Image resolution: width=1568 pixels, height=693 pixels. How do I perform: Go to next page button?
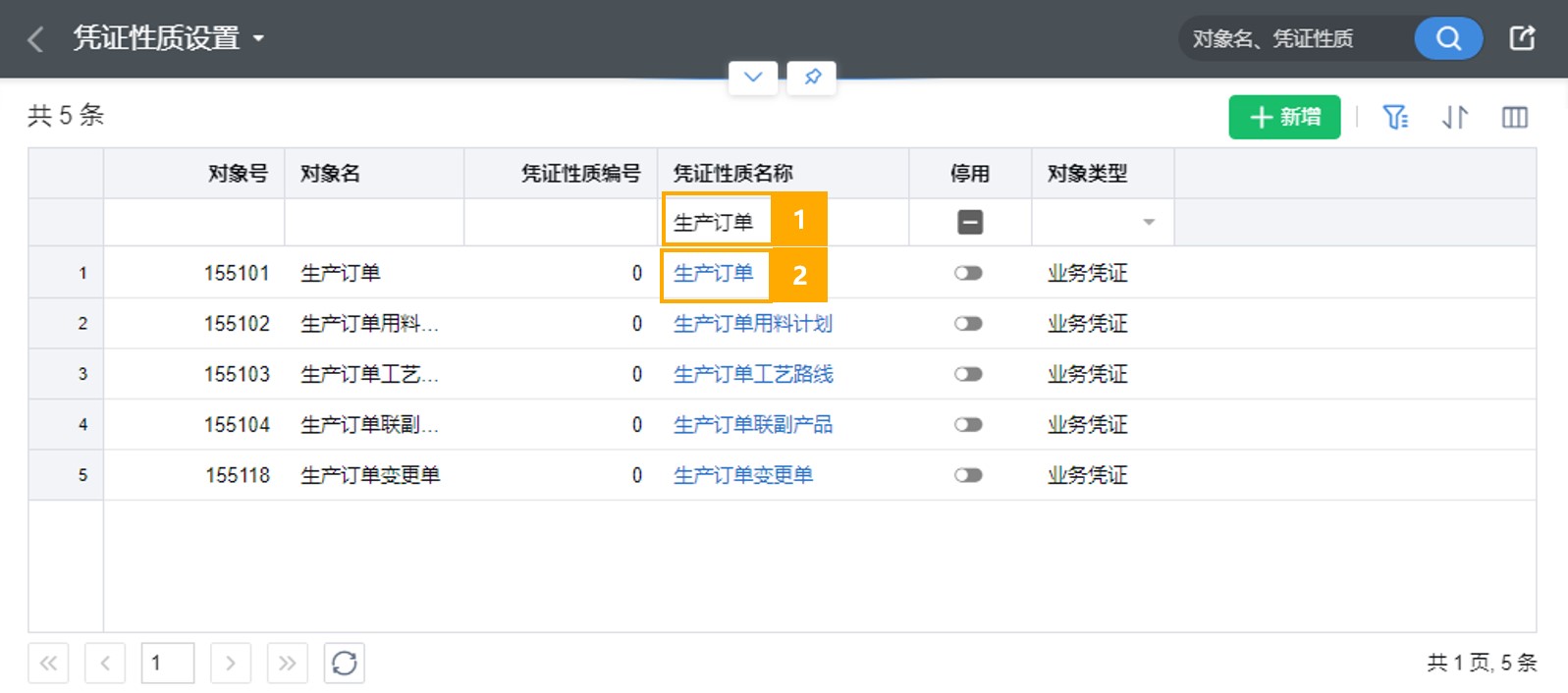coord(231,664)
